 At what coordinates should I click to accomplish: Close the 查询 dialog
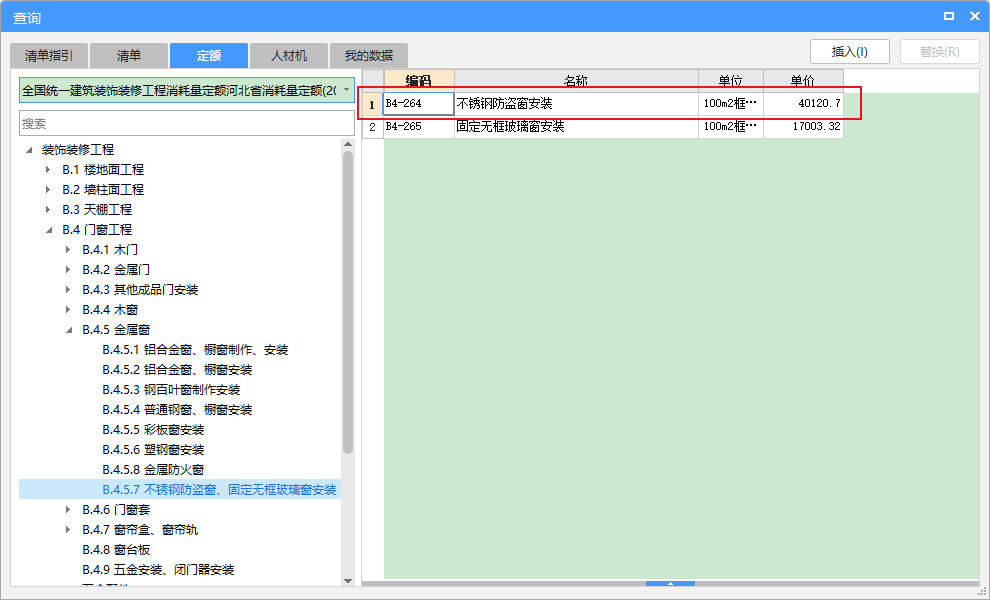coord(975,16)
